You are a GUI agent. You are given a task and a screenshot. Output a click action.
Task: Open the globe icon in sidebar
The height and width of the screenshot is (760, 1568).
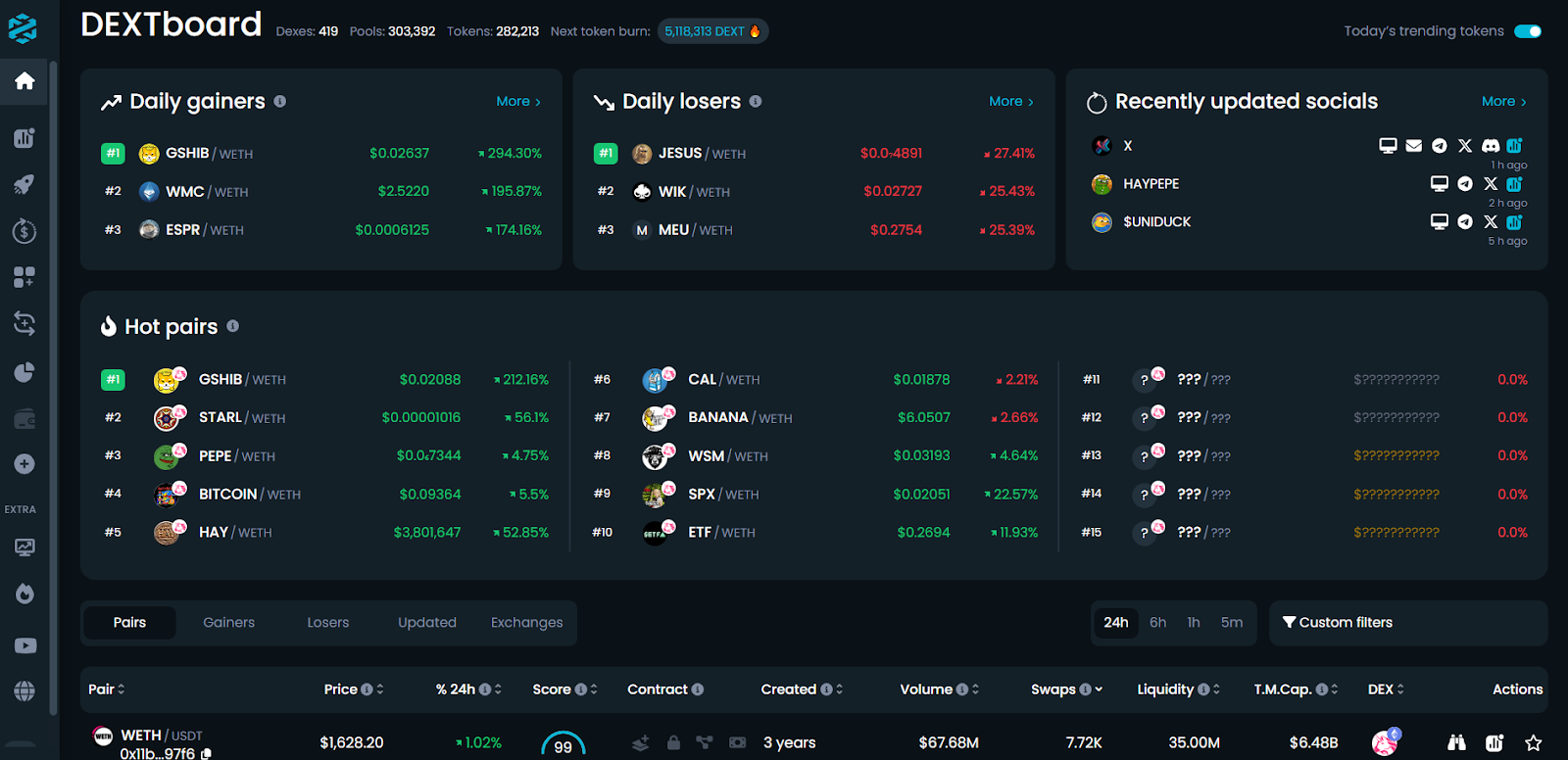[x=24, y=691]
